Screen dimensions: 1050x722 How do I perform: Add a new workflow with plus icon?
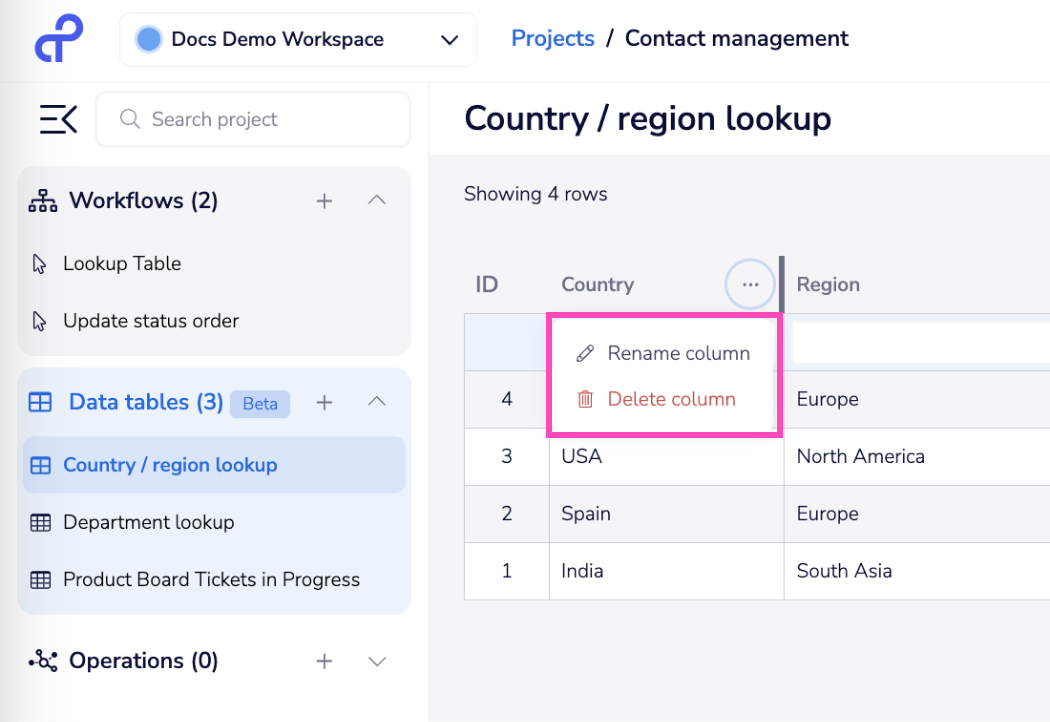pos(324,201)
